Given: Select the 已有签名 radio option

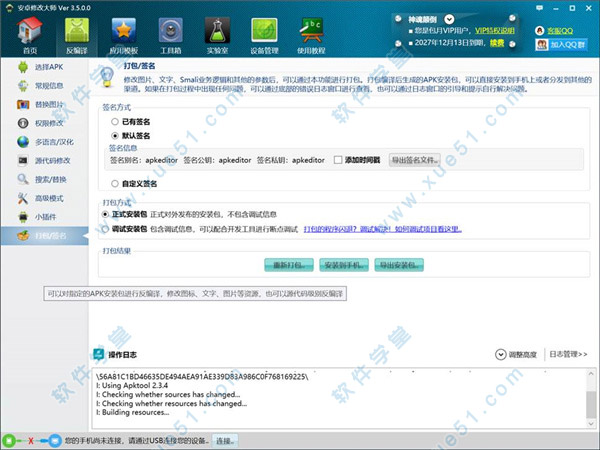Looking at the screenshot, I should [115, 122].
